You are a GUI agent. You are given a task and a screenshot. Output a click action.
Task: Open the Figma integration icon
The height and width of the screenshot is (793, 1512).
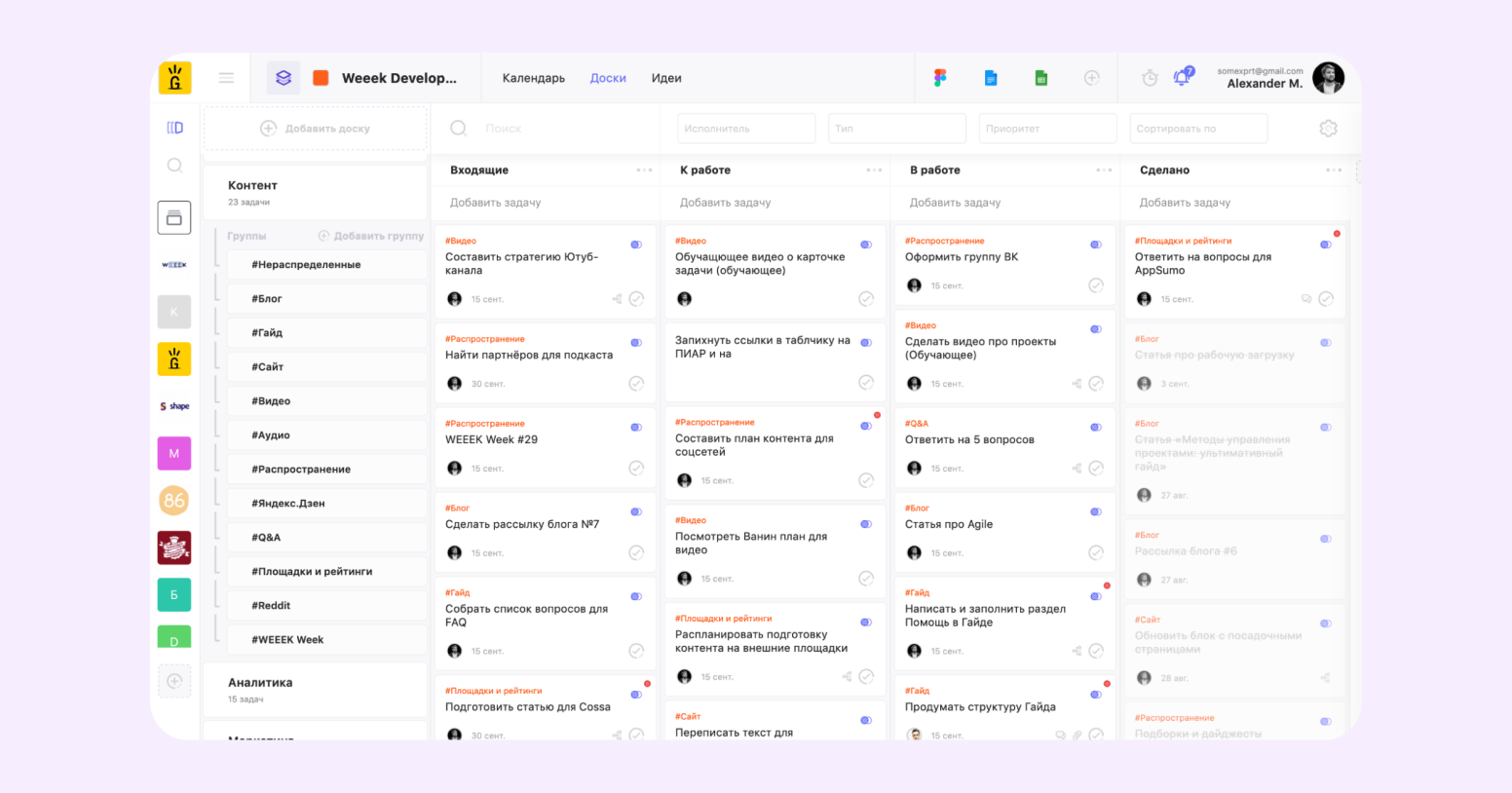(940, 78)
